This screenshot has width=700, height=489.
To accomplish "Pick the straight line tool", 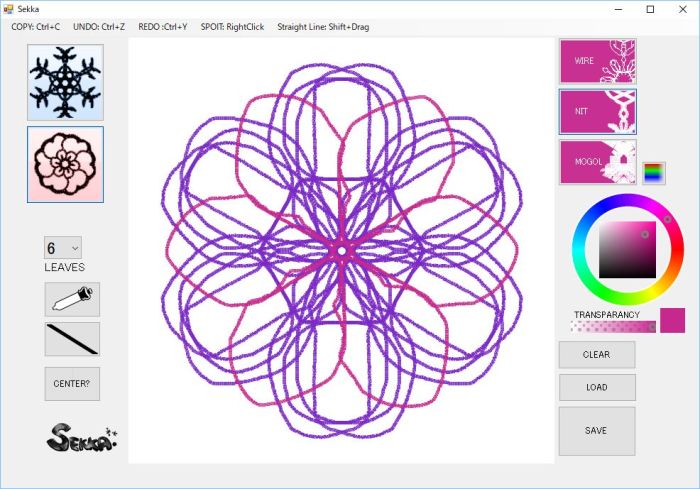I will (72, 339).
